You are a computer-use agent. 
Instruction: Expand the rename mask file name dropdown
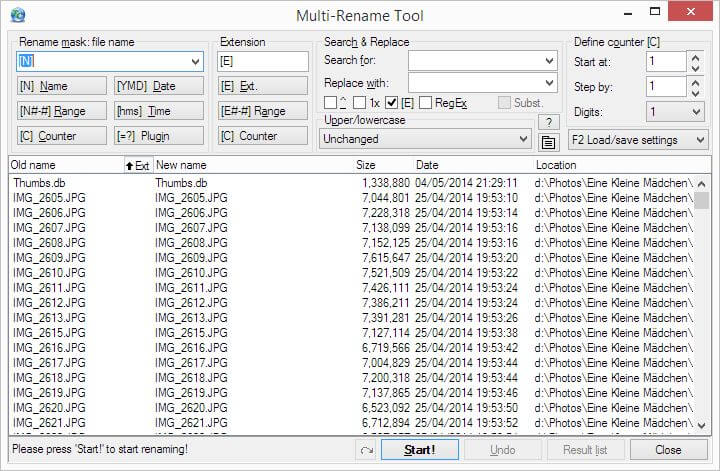click(196, 62)
